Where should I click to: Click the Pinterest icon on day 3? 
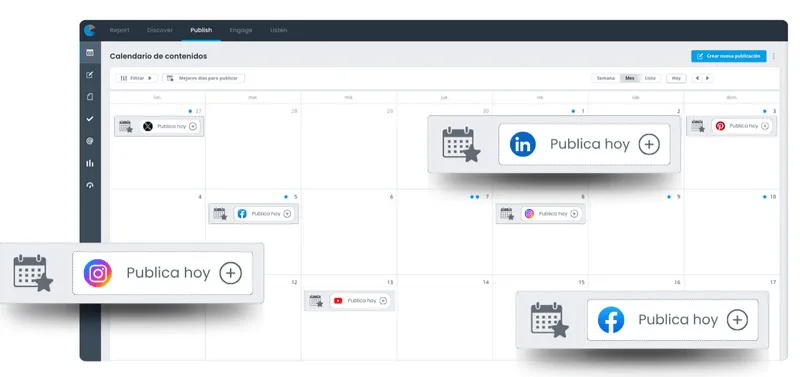(720, 126)
